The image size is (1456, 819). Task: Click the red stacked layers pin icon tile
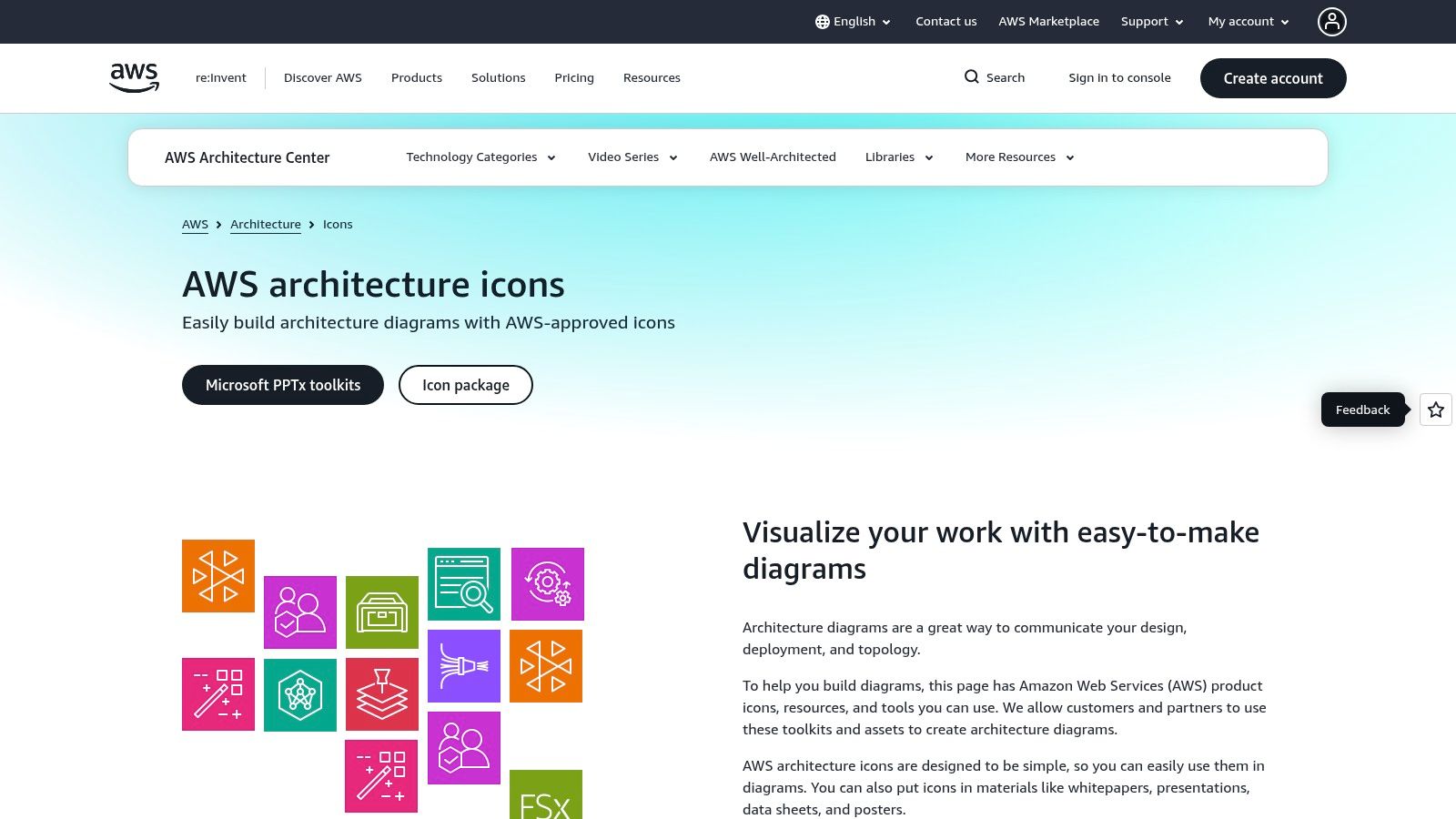(382, 694)
